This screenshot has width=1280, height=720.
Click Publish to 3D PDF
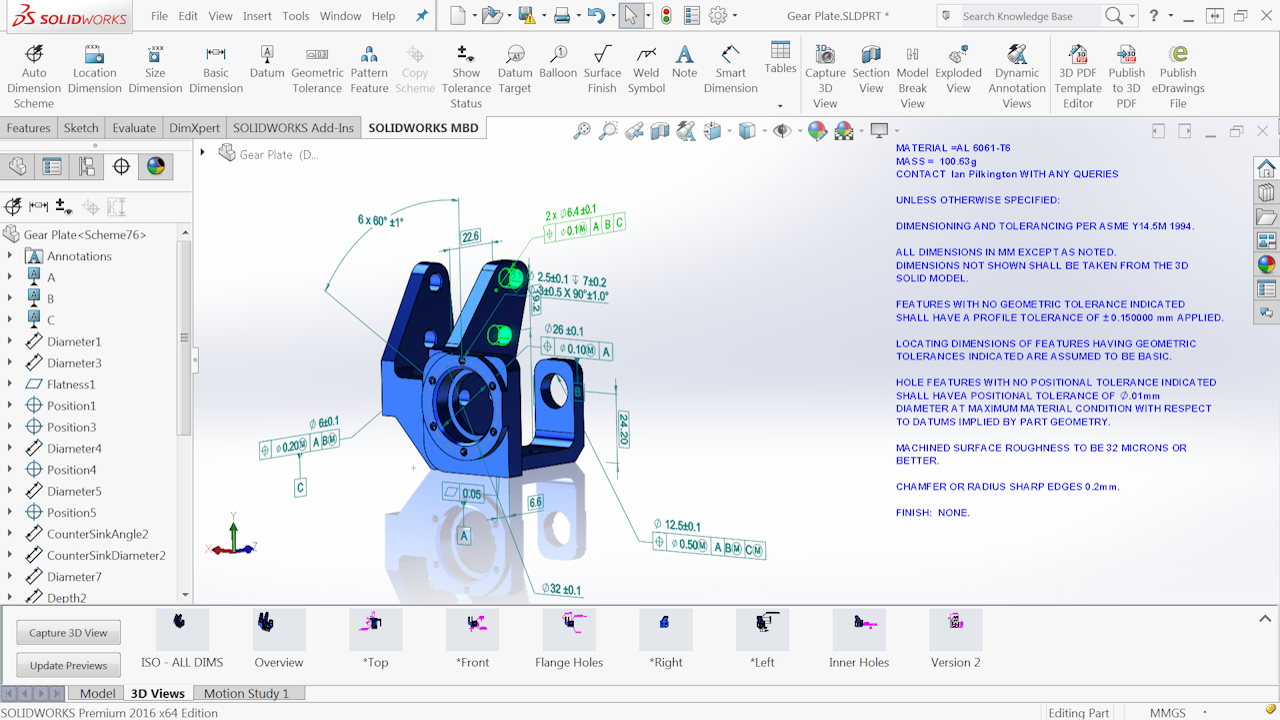point(1126,72)
